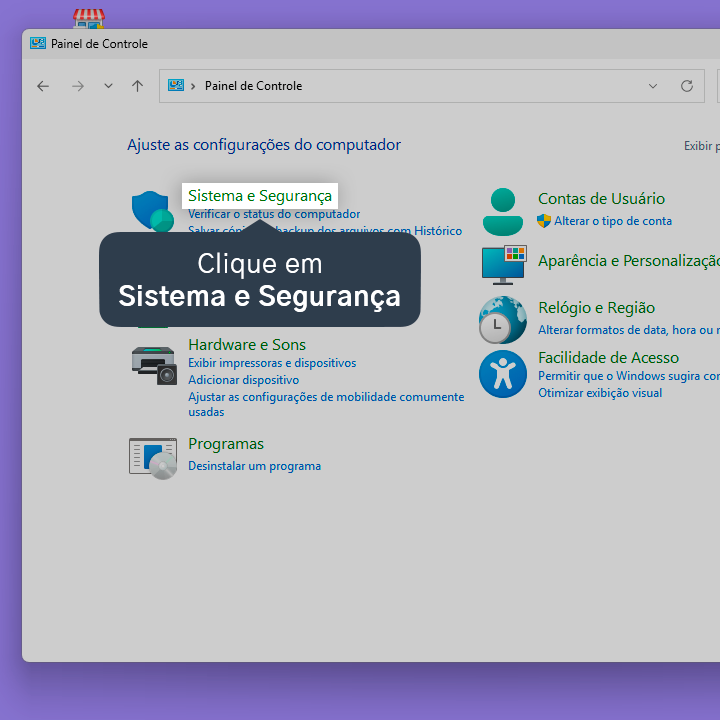Click the Ajuste as configurações do computador heading

tap(264, 145)
